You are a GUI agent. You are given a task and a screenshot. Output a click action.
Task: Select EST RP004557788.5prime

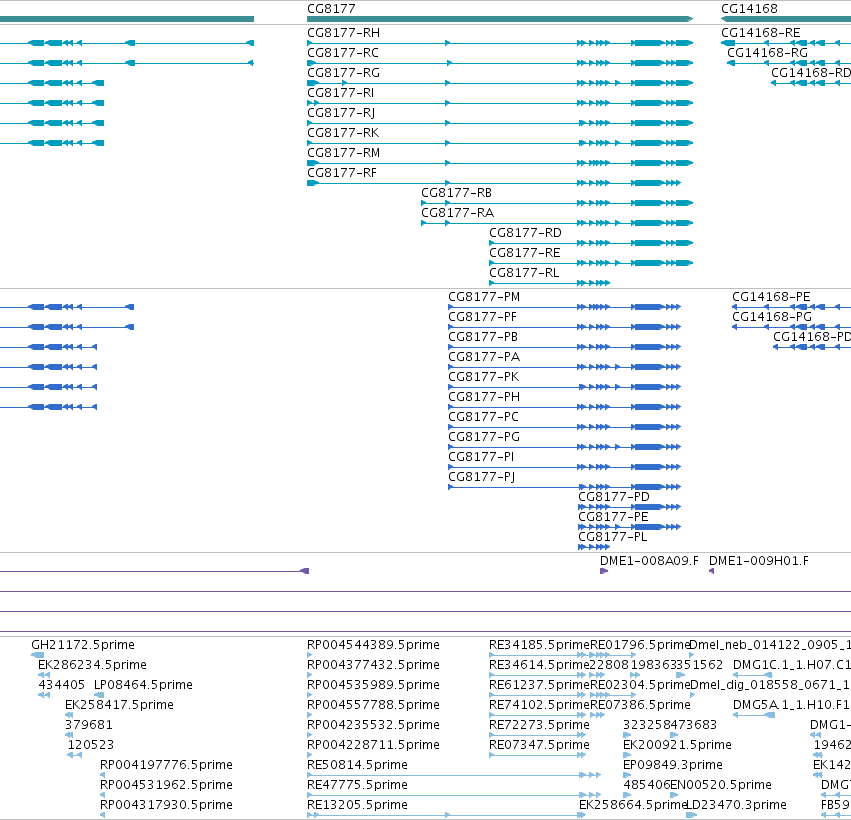(373, 705)
